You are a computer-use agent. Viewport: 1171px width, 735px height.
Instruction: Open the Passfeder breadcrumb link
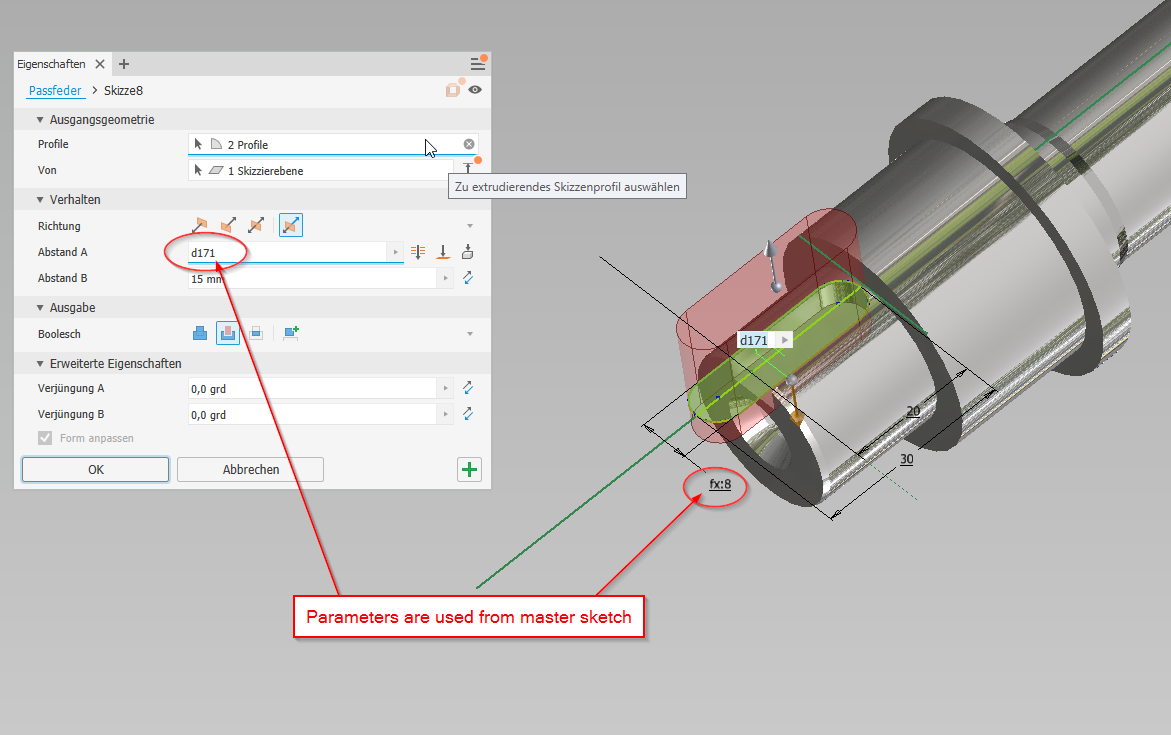[55, 90]
